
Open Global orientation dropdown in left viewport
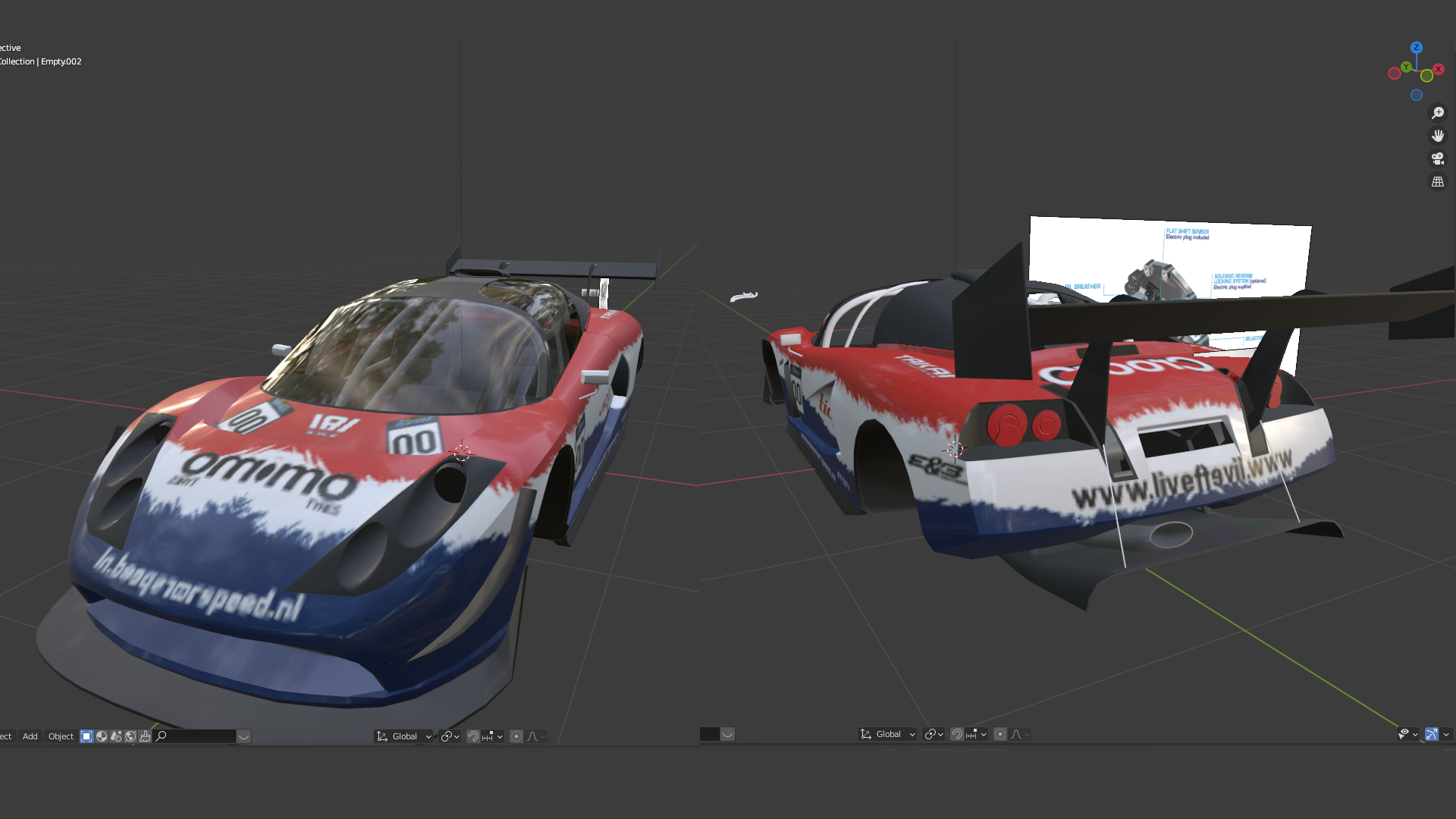404,736
